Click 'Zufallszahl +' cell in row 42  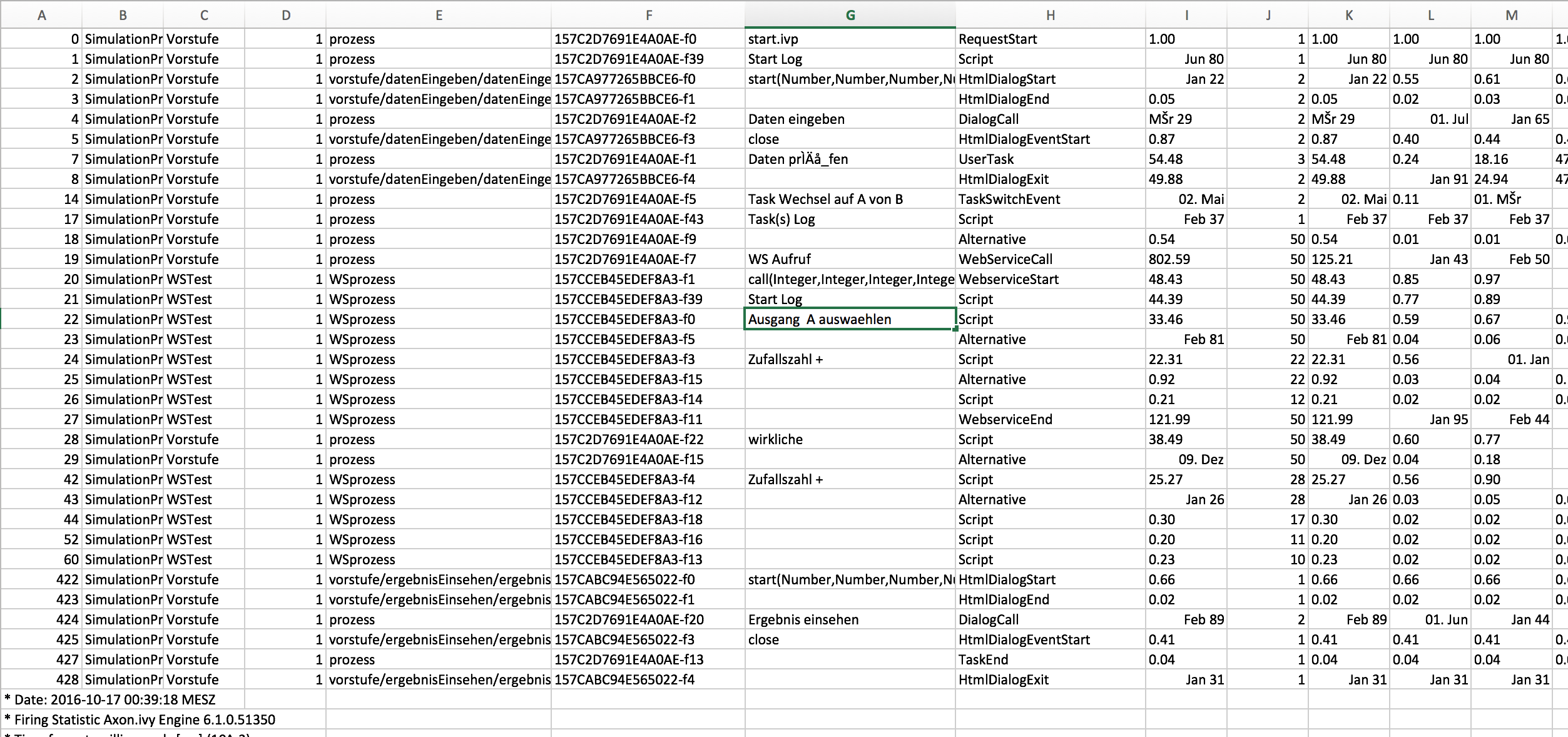(850, 479)
